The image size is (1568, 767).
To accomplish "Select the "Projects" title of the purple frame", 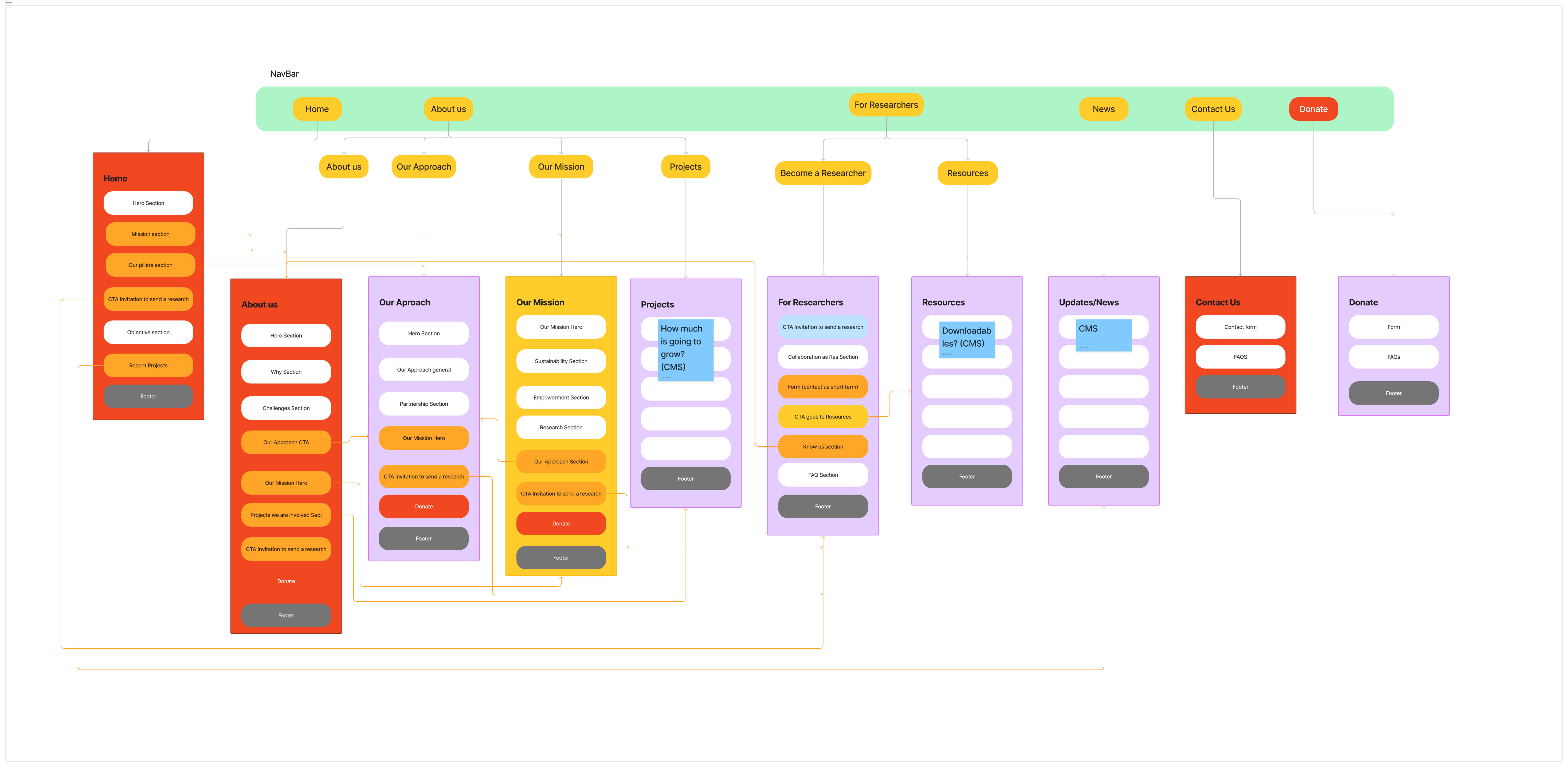I will click(x=657, y=304).
